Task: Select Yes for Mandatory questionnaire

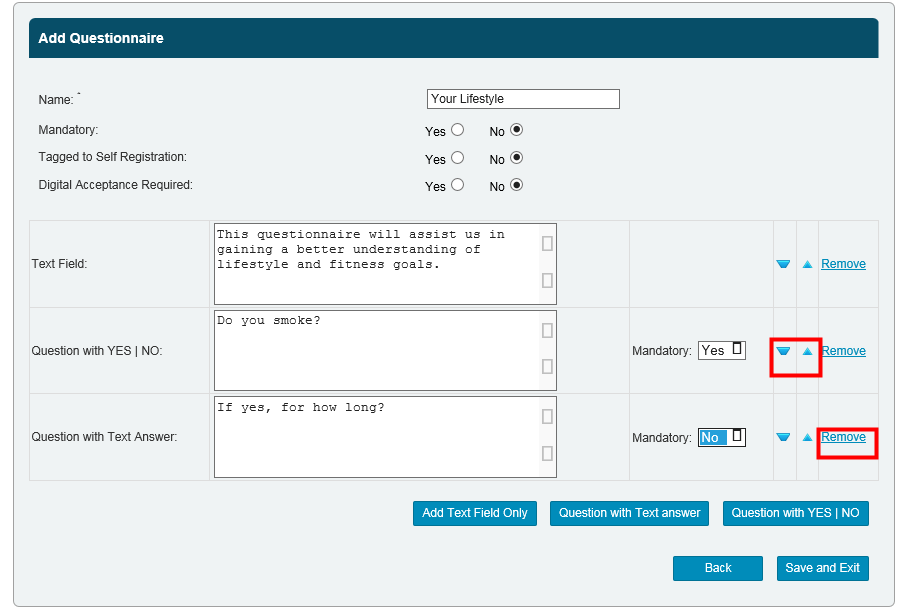Action: coord(458,130)
